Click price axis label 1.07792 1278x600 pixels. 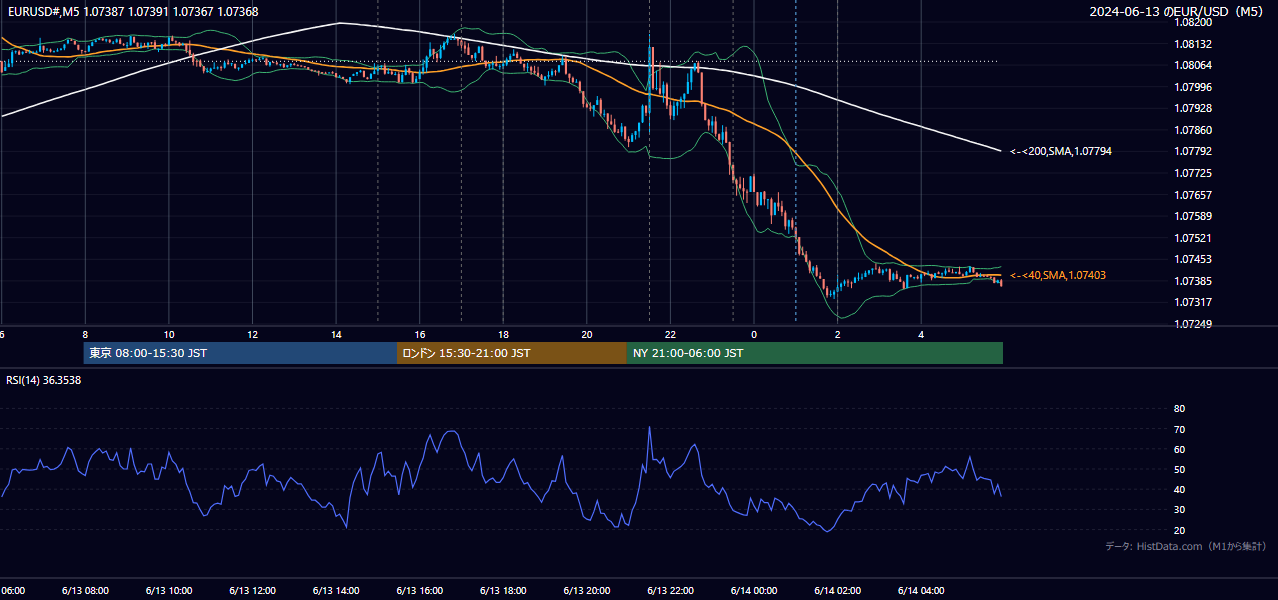tap(1192, 151)
